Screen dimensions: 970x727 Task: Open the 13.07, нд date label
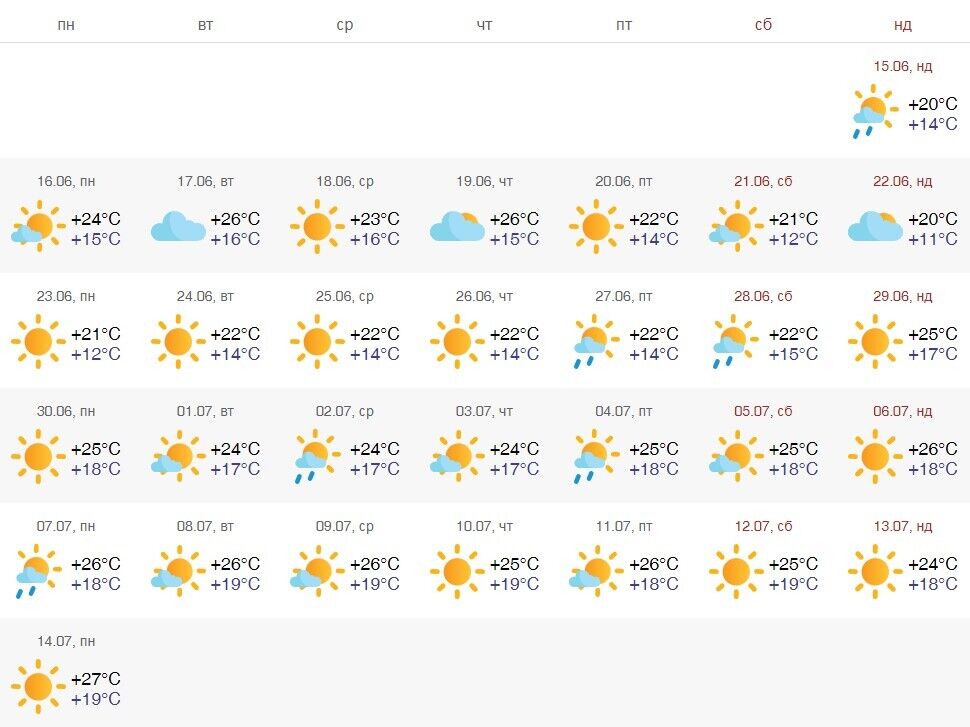point(903,527)
